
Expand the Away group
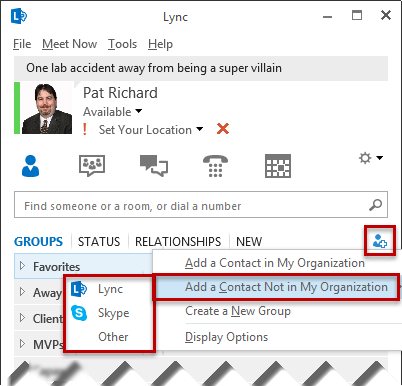point(22,292)
